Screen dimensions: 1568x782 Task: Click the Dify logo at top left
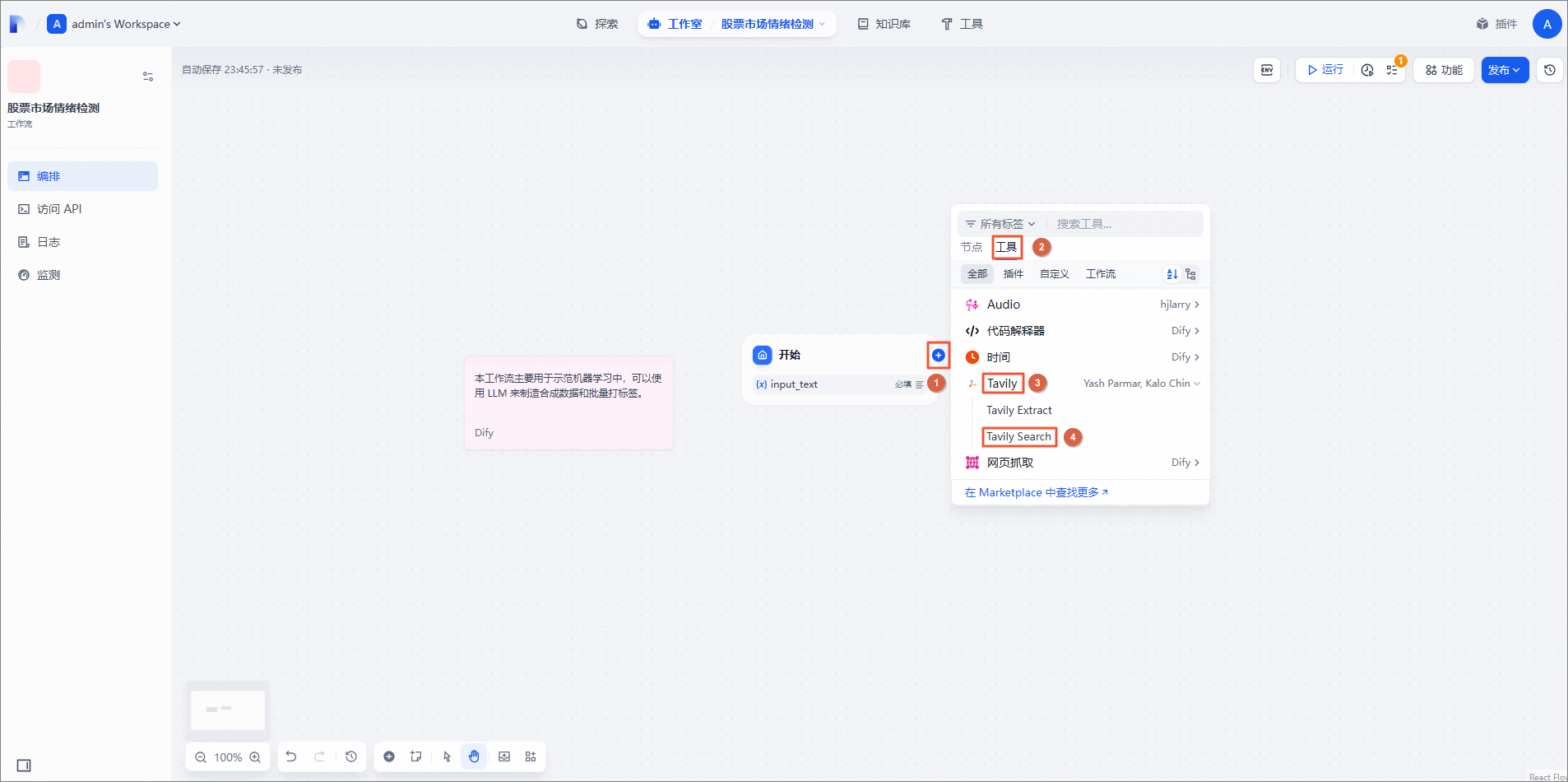coord(16,24)
